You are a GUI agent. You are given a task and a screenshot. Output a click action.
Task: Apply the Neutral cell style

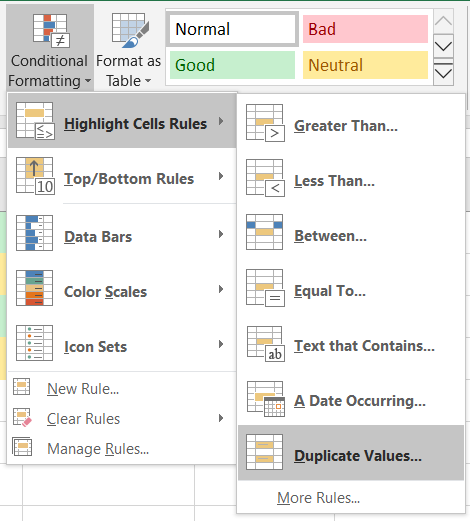coord(365,65)
